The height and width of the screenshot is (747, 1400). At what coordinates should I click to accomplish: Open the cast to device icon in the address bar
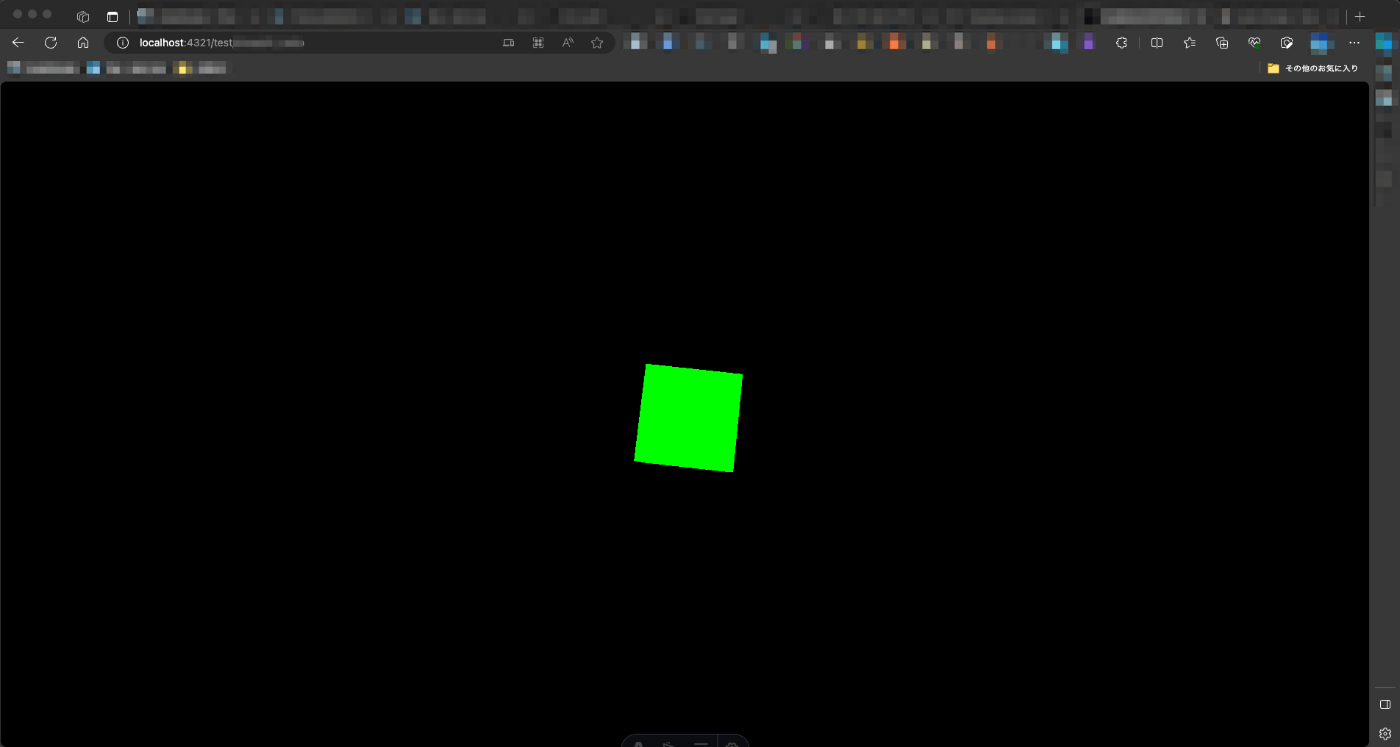(509, 43)
